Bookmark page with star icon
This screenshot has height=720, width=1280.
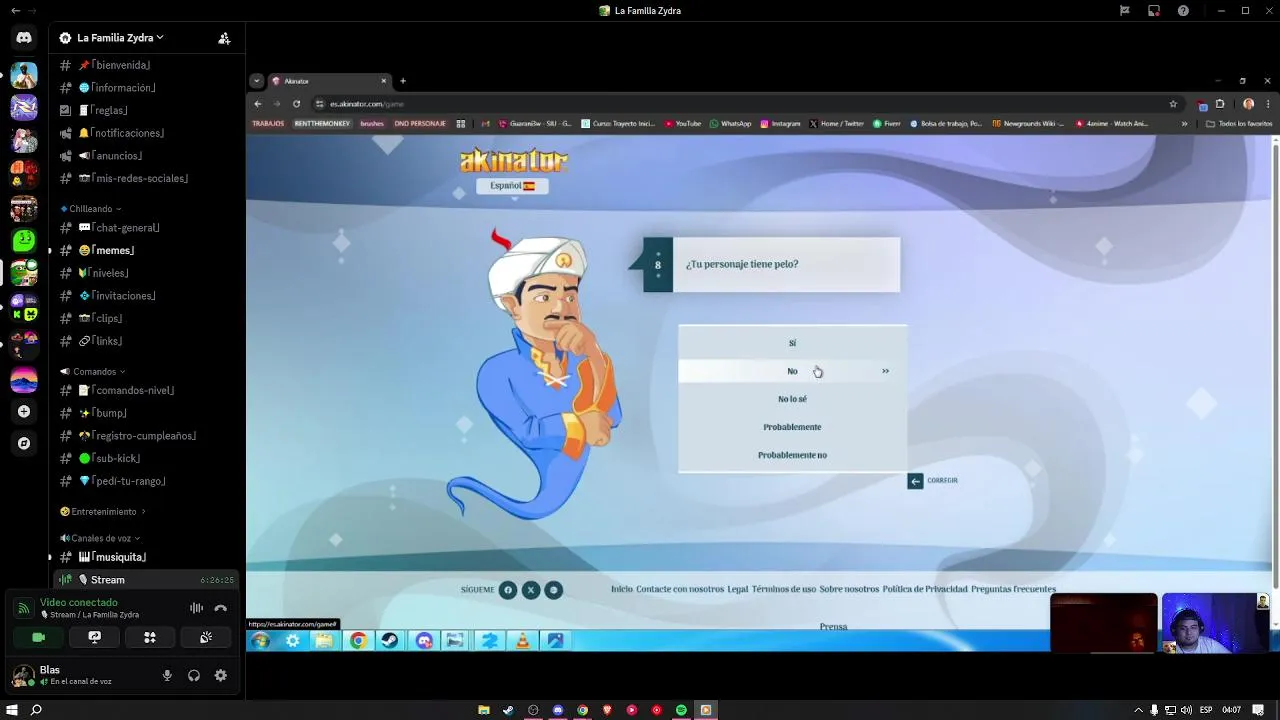coord(1173,104)
